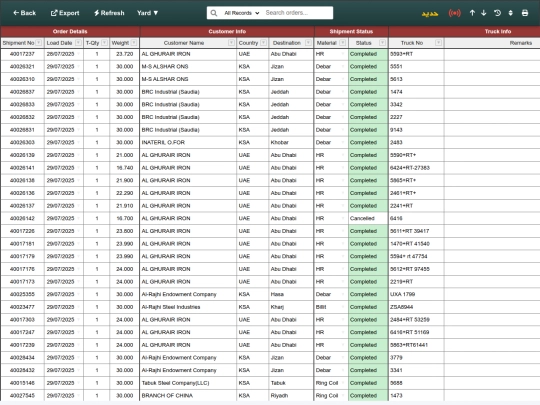Click the live broadcast signal icon
Screen dimensions: 540x405
[455, 13]
